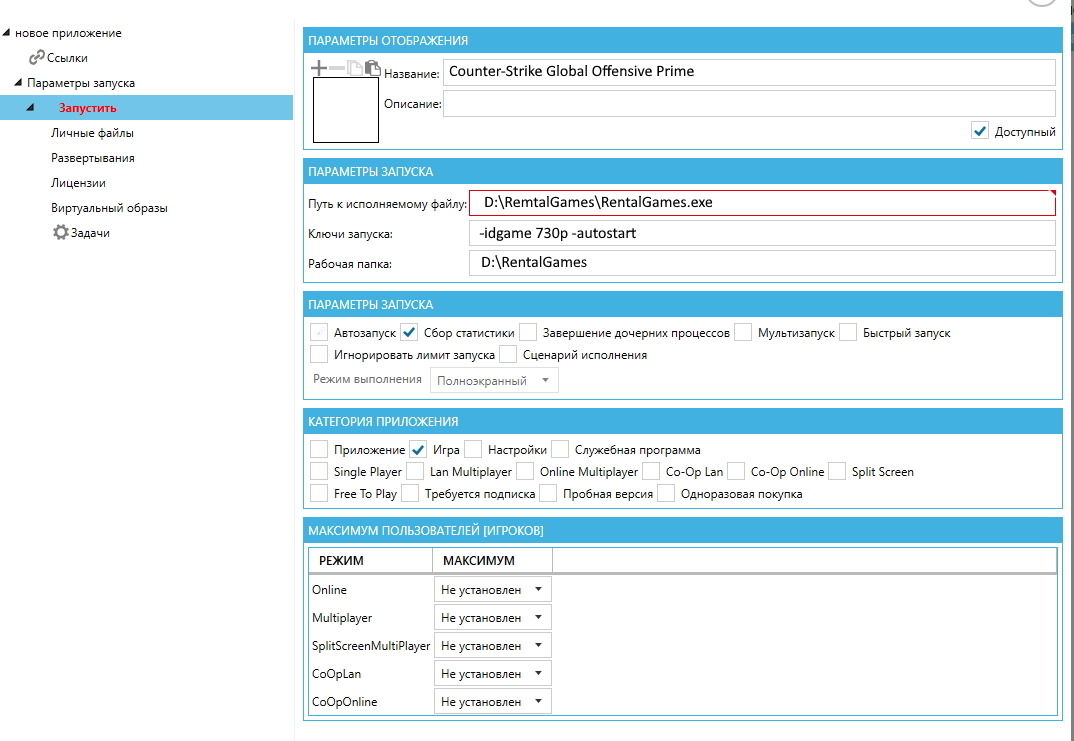Viewport: 1074px width, 741px height.
Task: Click the empty application image thumbnail box
Action: pyautogui.click(x=346, y=110)
